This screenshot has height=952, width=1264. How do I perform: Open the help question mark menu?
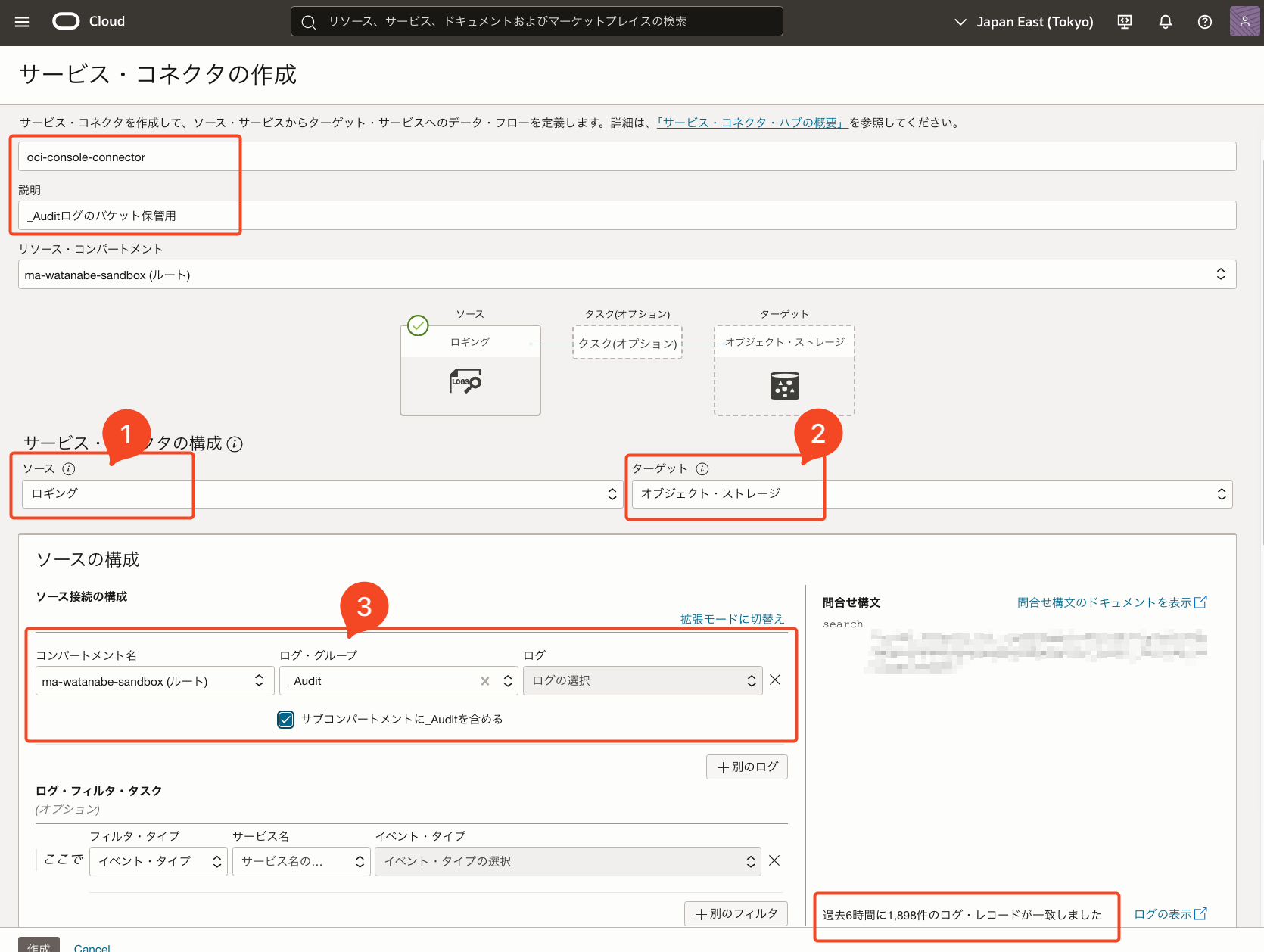point(1204,22)
